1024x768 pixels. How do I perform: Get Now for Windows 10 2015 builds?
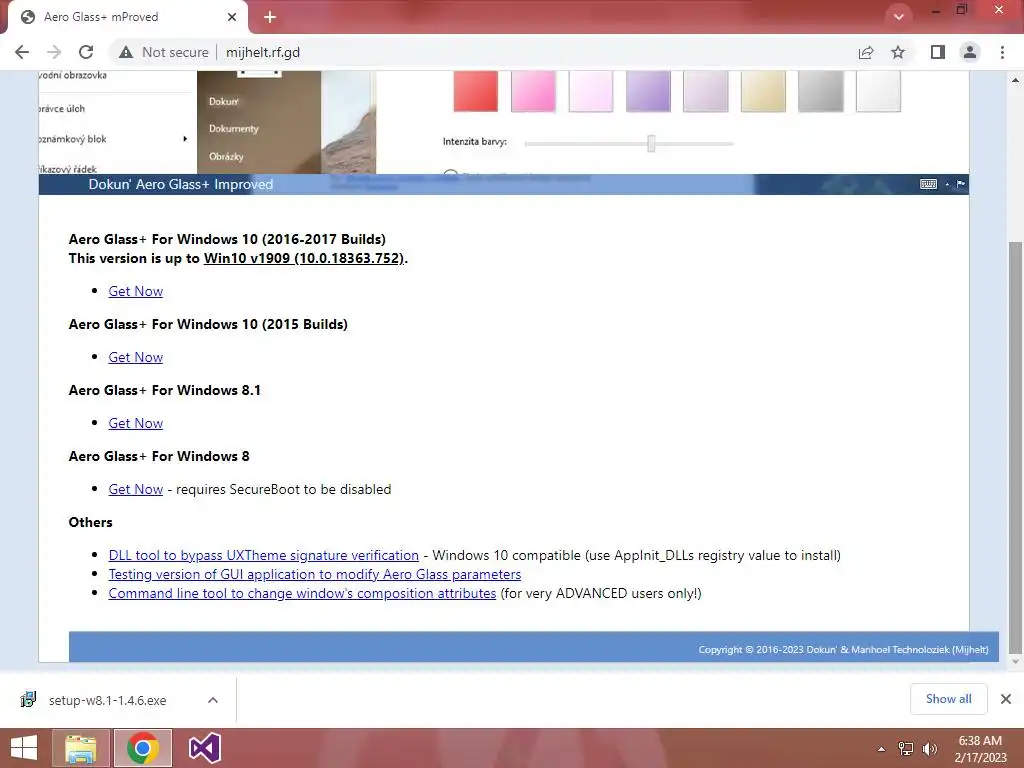pyautogui.click(x=135, y=357)
